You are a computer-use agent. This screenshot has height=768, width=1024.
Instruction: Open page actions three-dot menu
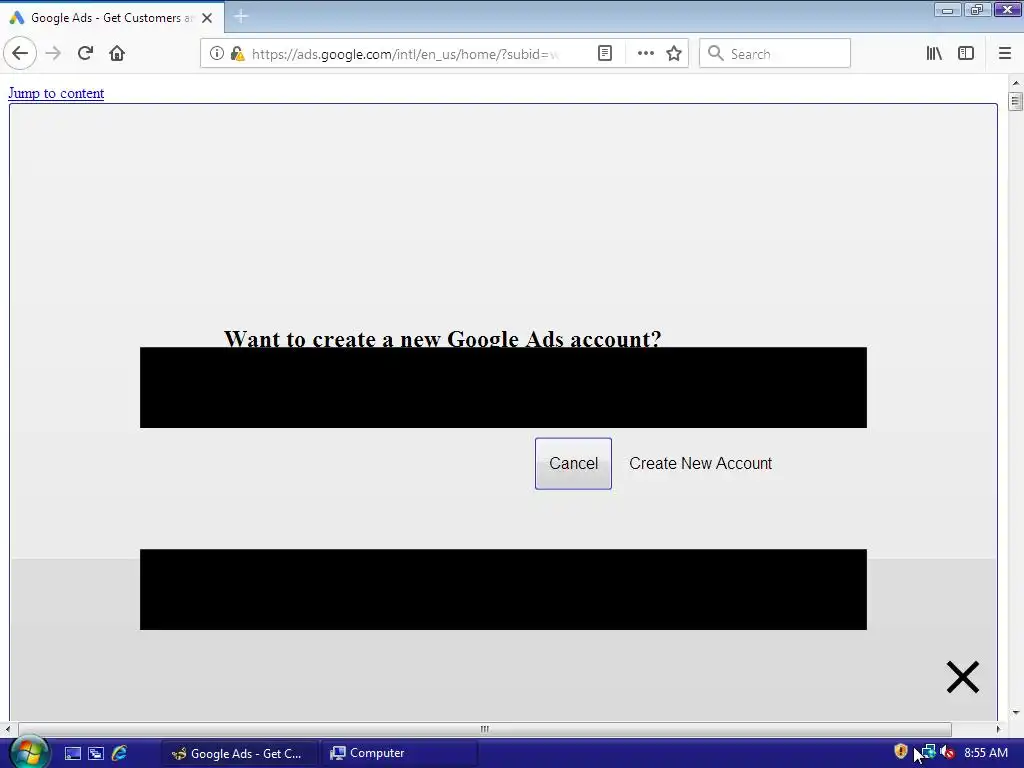click(645, 54)
